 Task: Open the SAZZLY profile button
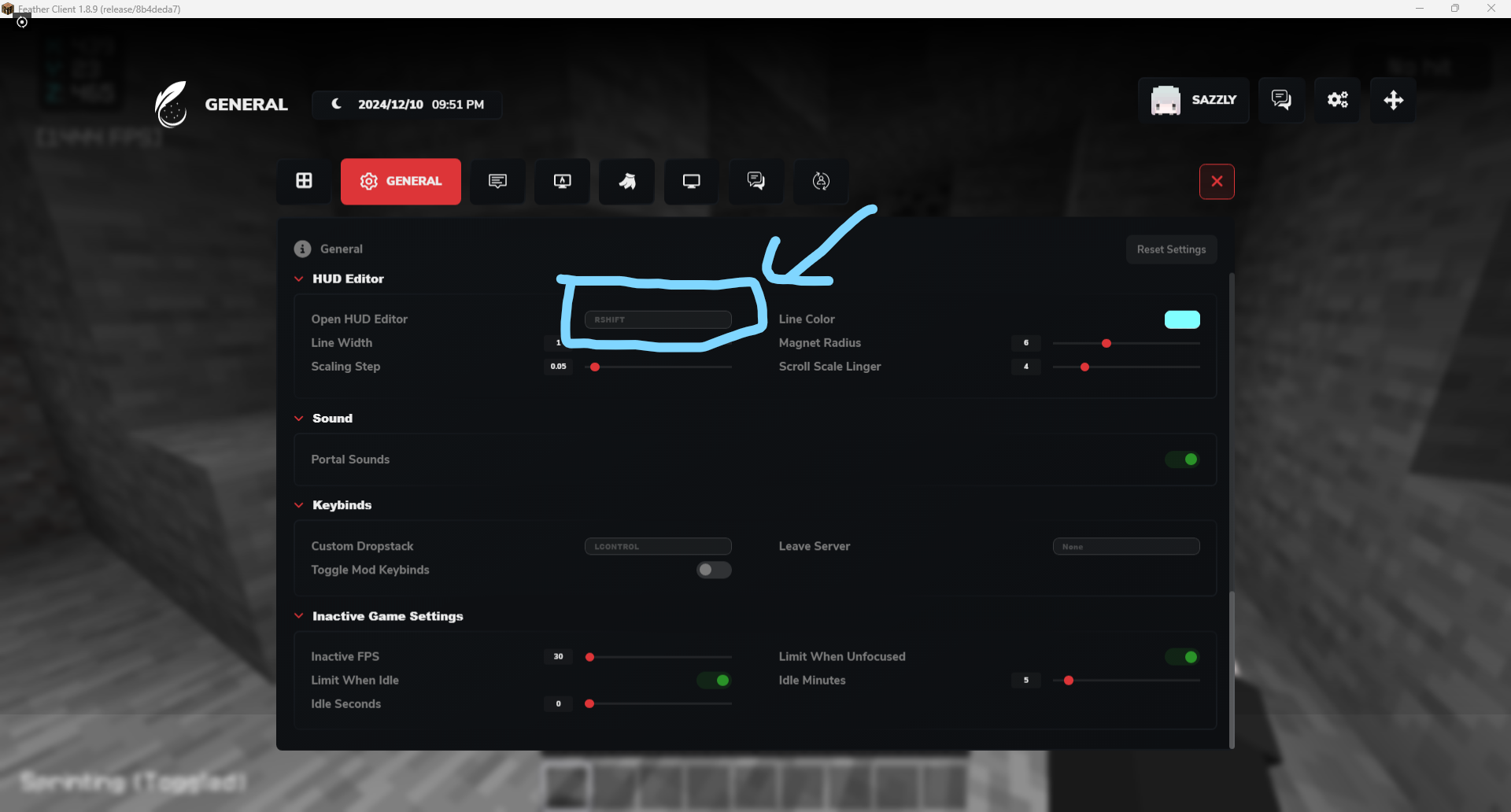click(x=1193, y=100)
